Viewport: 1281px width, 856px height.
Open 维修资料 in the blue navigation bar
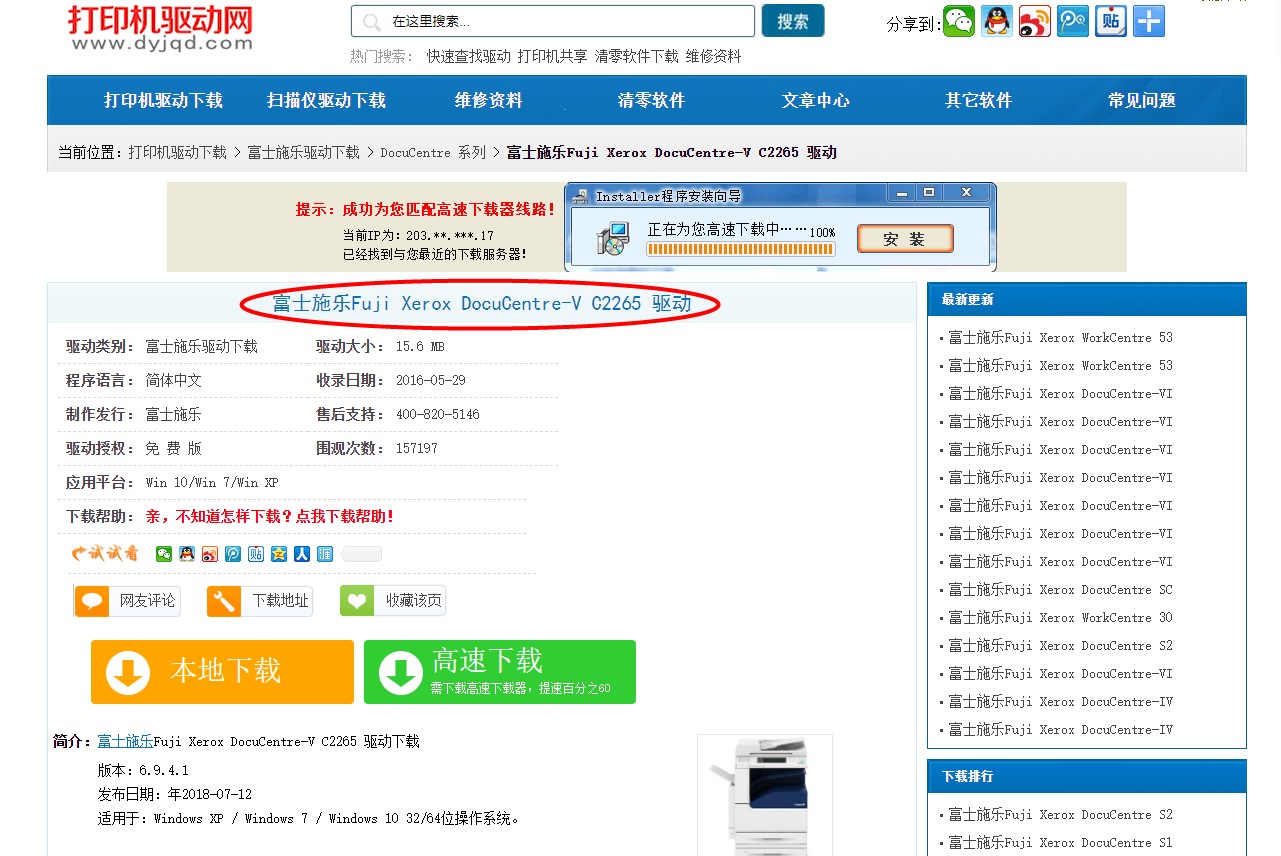click(489, 100)
